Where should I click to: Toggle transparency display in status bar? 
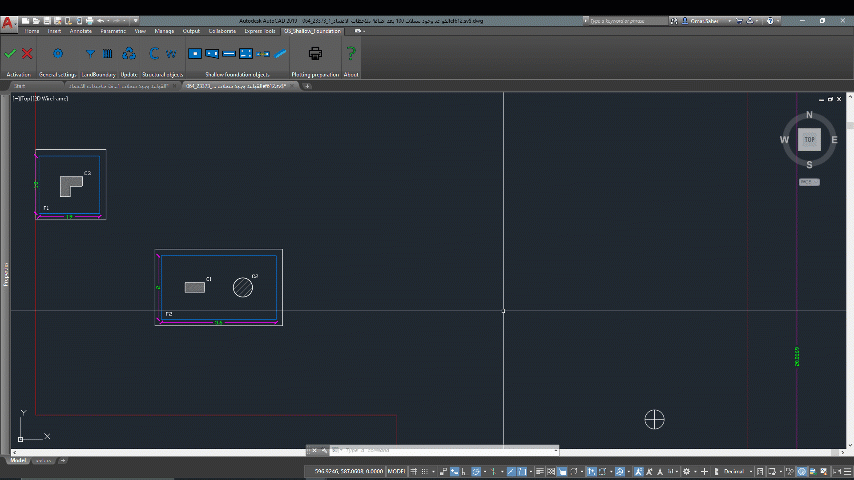[551, 471]
